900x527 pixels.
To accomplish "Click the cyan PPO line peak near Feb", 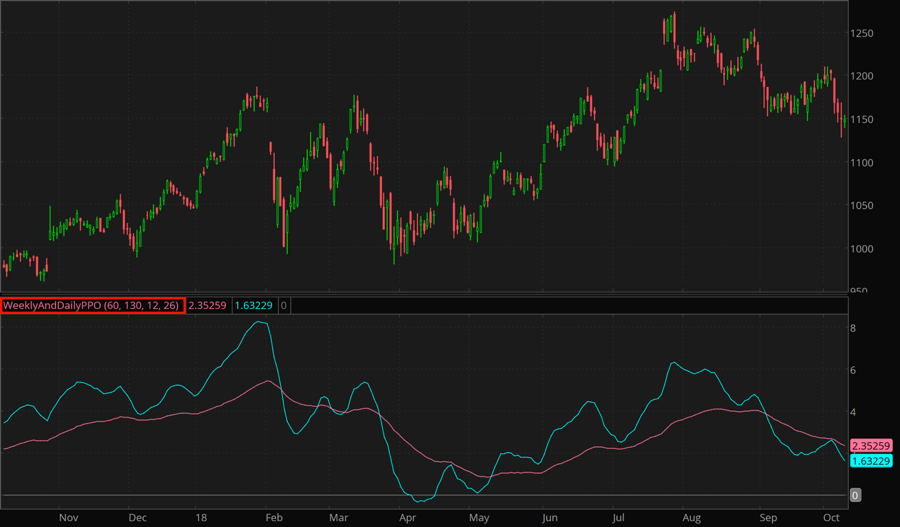I will tap(260, 322).
